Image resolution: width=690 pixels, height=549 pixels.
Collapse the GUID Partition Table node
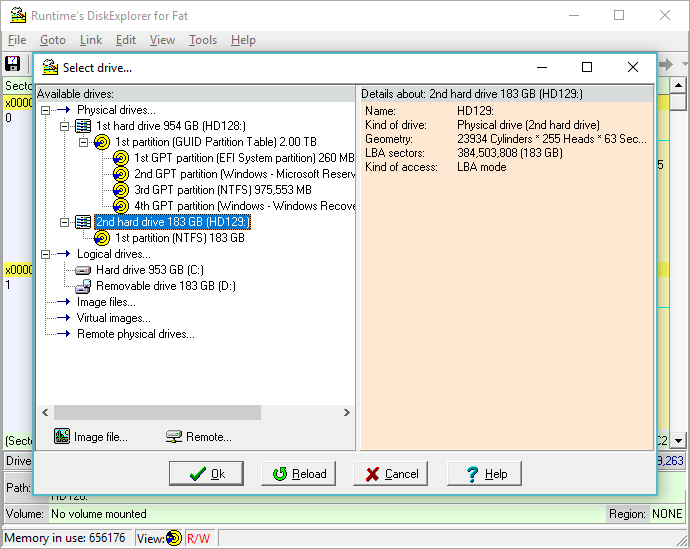pyautogui.click(x=84, y=142)
